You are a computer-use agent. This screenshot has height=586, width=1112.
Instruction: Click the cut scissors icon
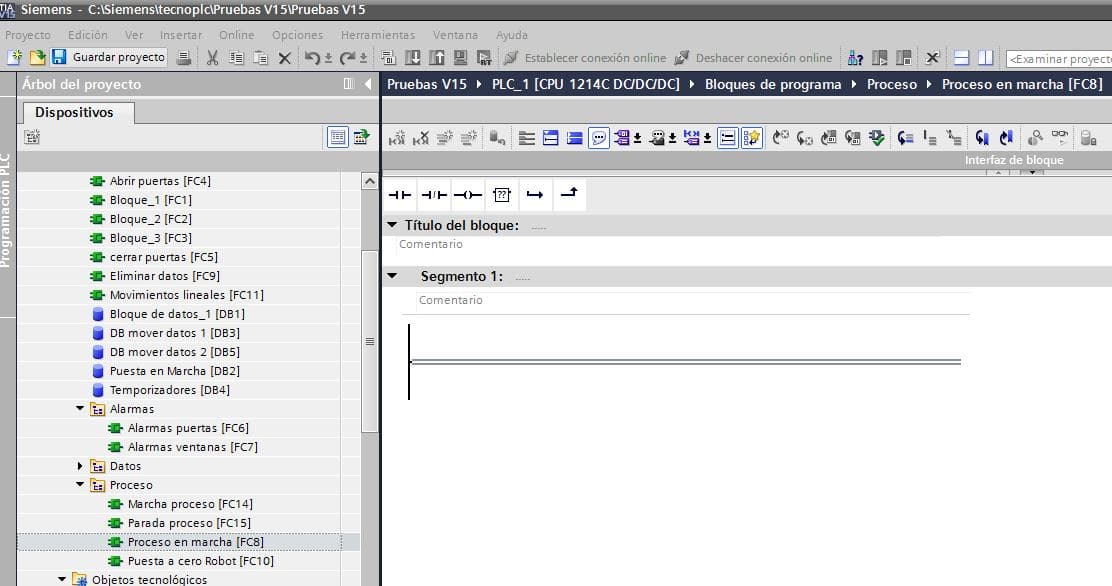point(212,58)
